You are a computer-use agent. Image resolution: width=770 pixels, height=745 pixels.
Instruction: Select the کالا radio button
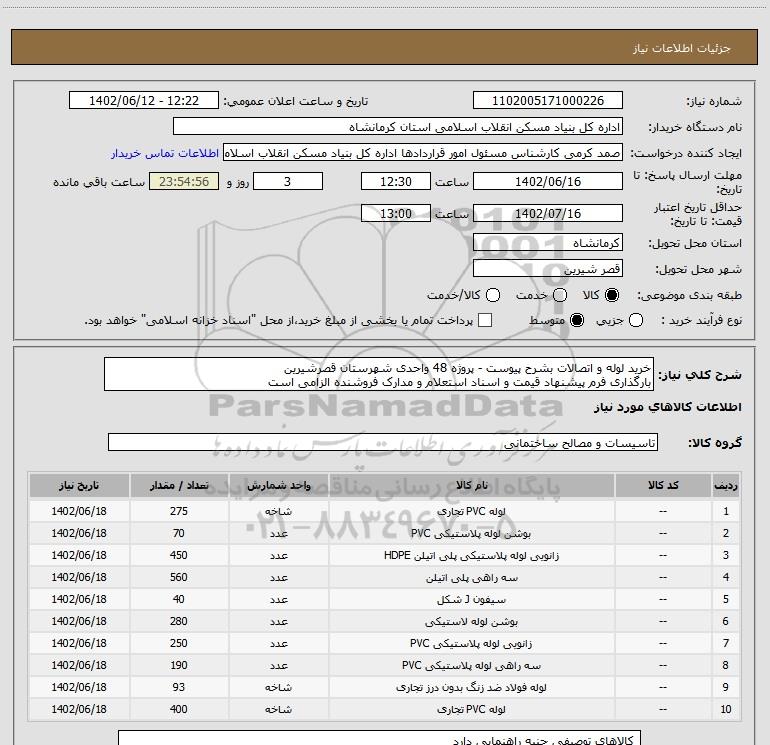click(612, 295)
